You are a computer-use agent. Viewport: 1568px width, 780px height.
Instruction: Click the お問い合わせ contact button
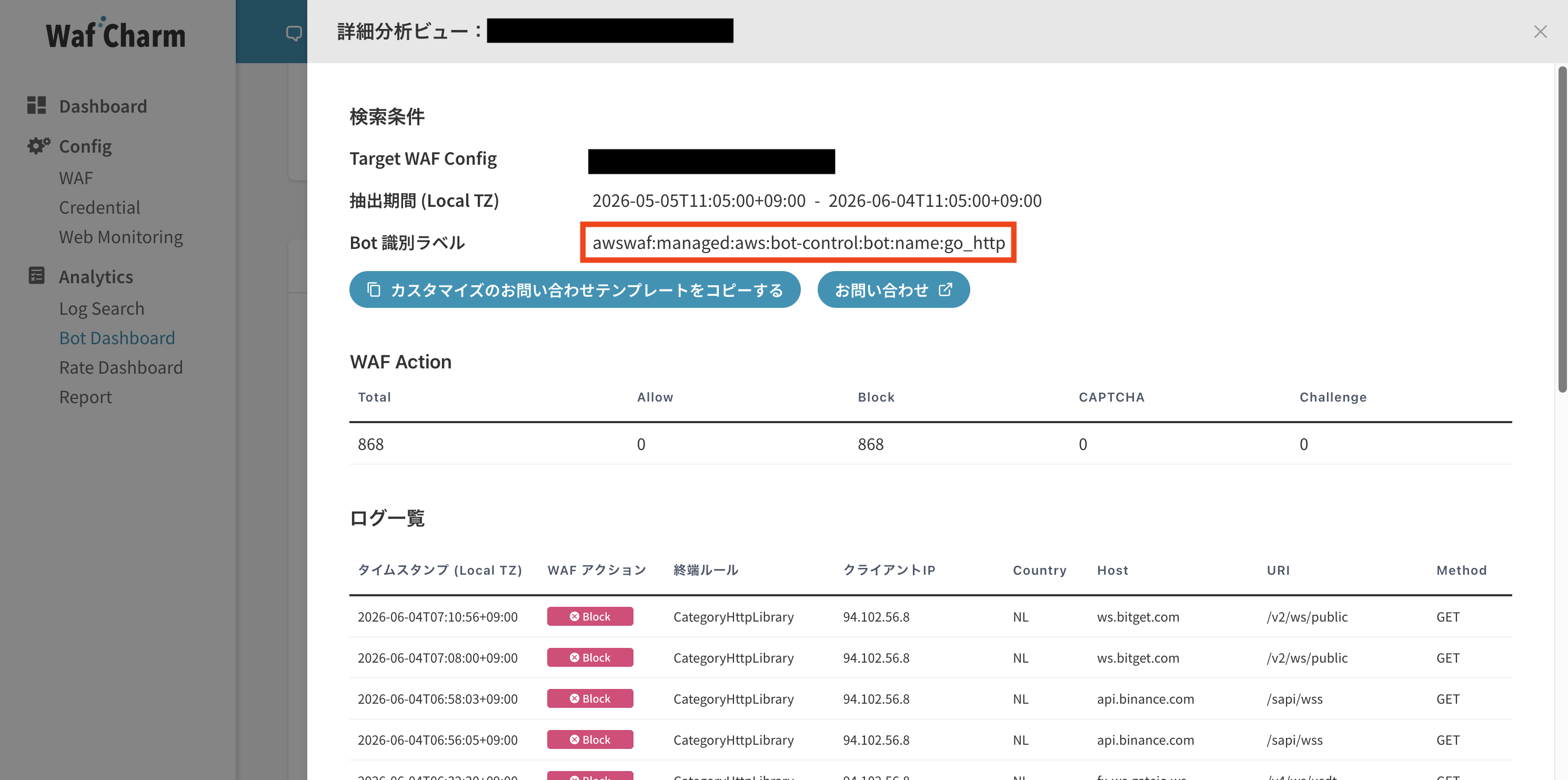893,290
